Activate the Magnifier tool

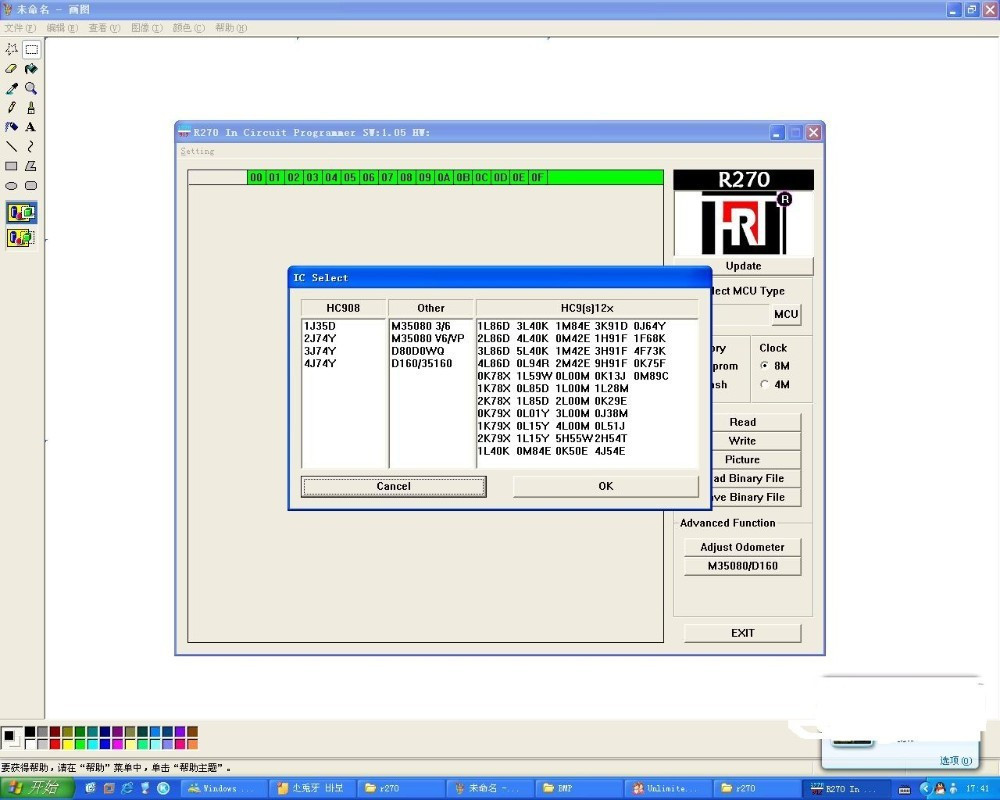(x=31, y=88)
